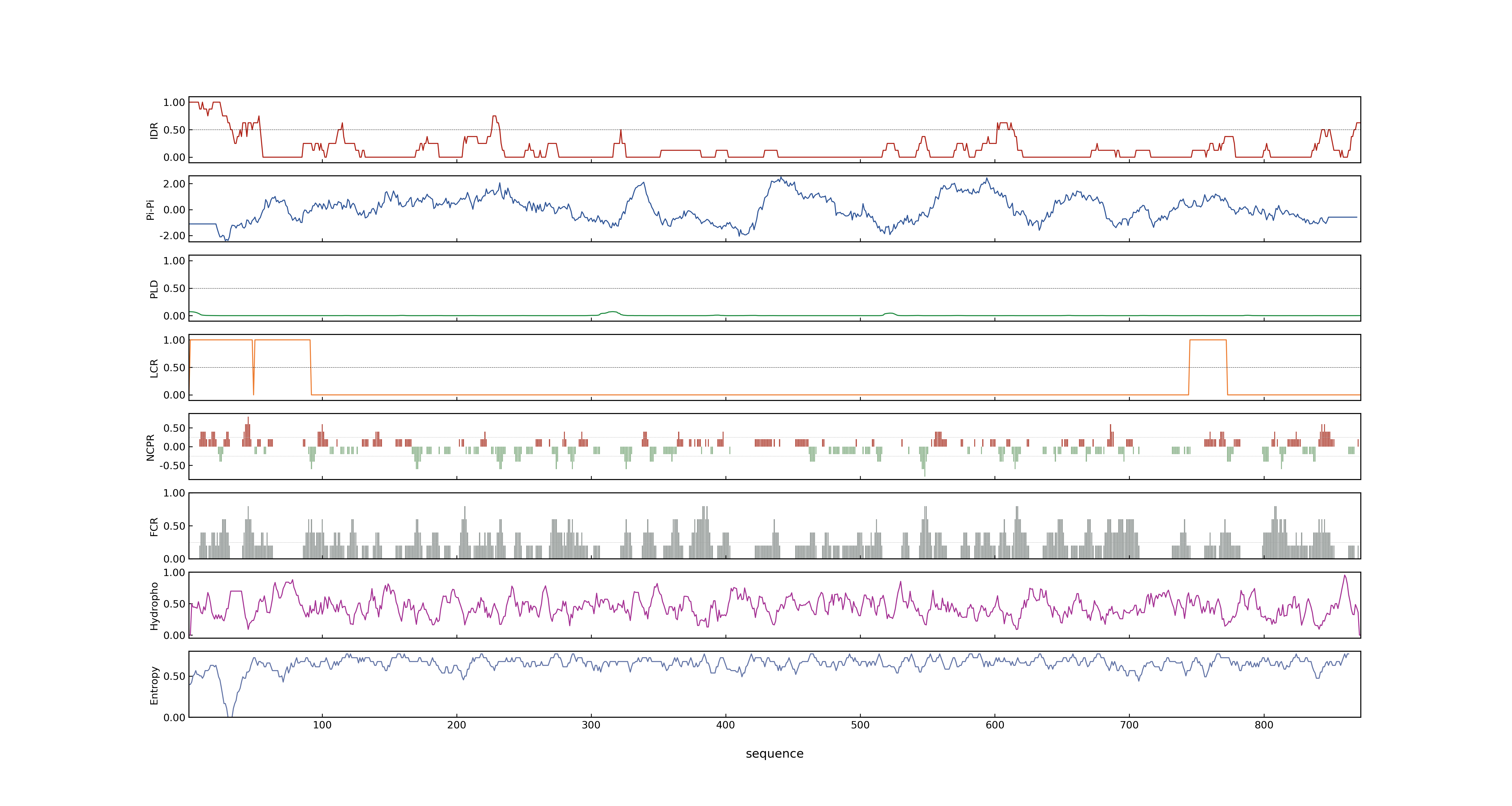Click the x-axis tick label 500

tap(861, 725)
